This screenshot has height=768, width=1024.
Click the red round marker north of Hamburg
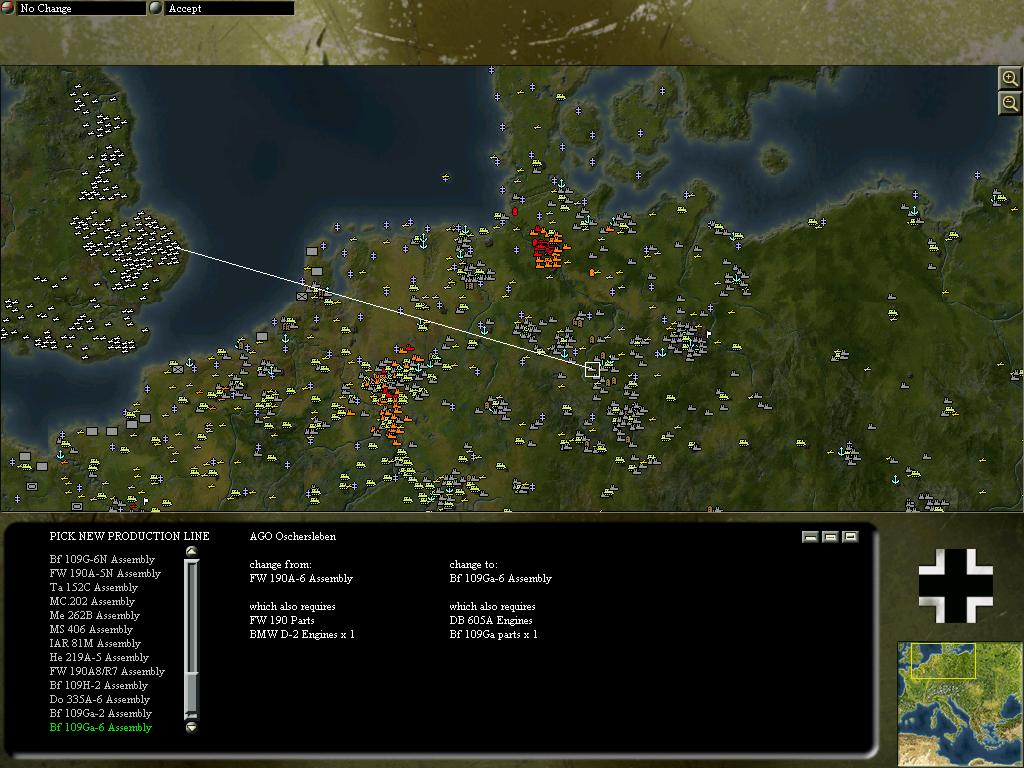[x=515, y=212]
